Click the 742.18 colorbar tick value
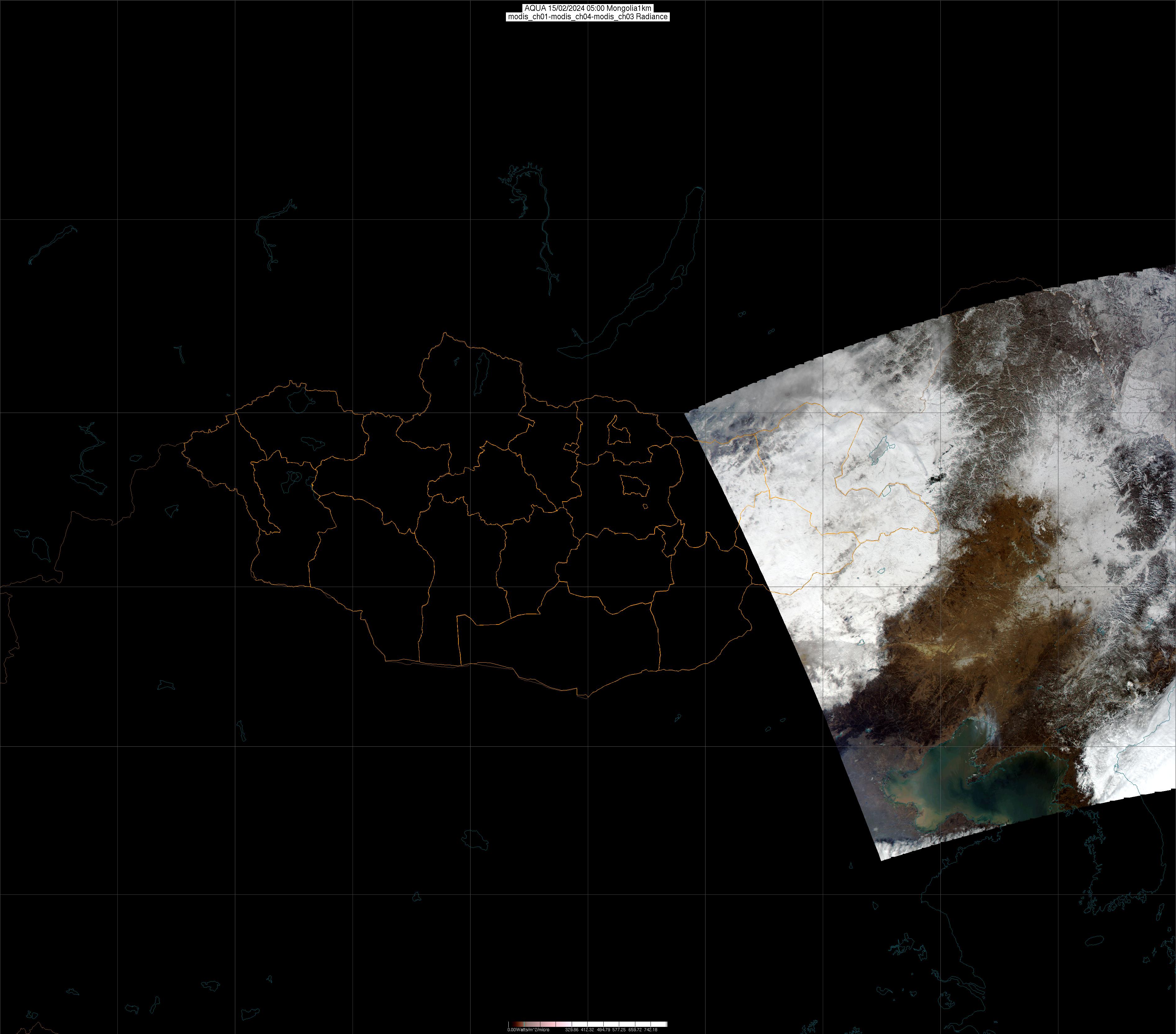The width and height of the screenshot is (1176, 1034). 651,1029
